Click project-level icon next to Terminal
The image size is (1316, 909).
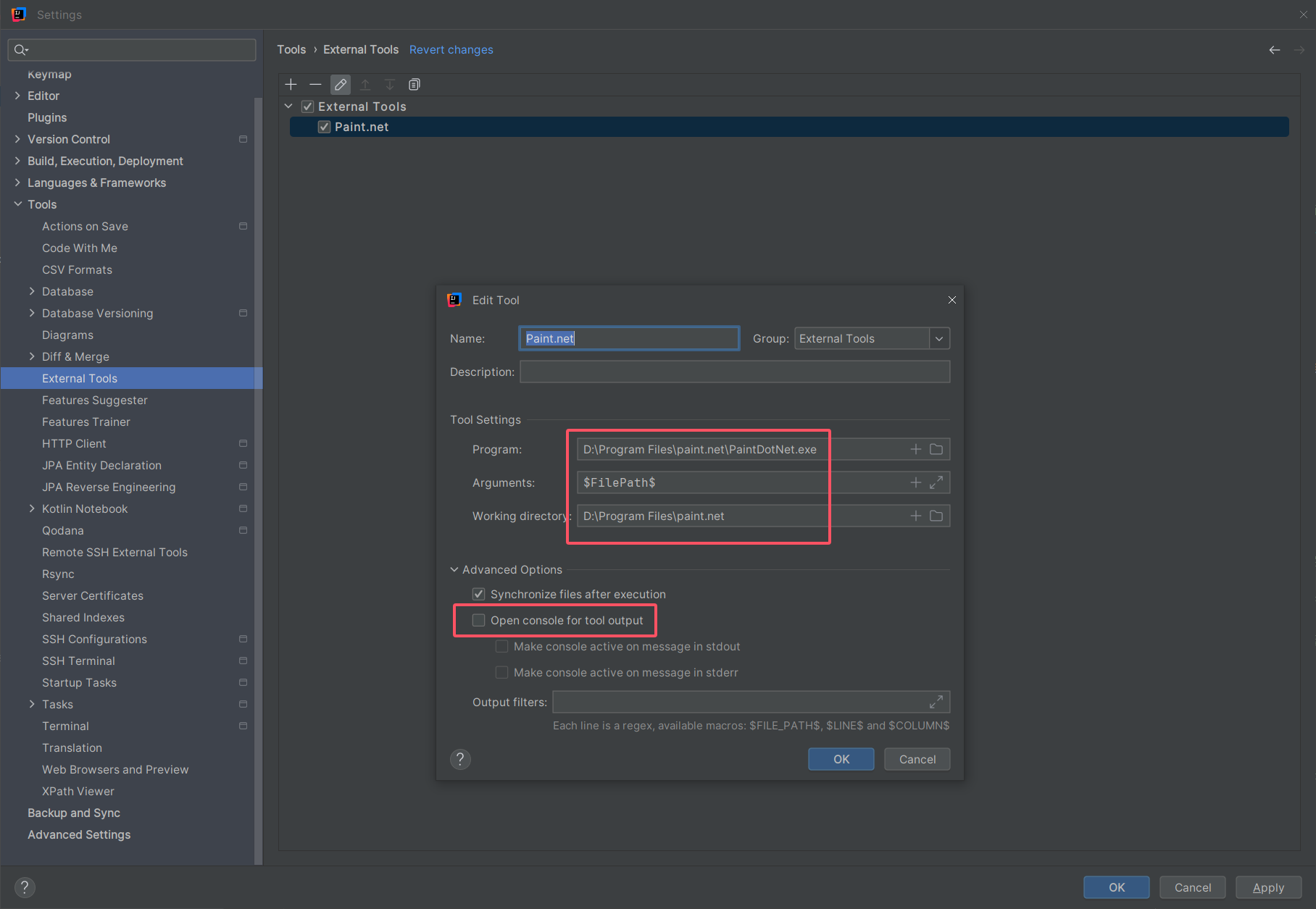click(x=243, y=726)
